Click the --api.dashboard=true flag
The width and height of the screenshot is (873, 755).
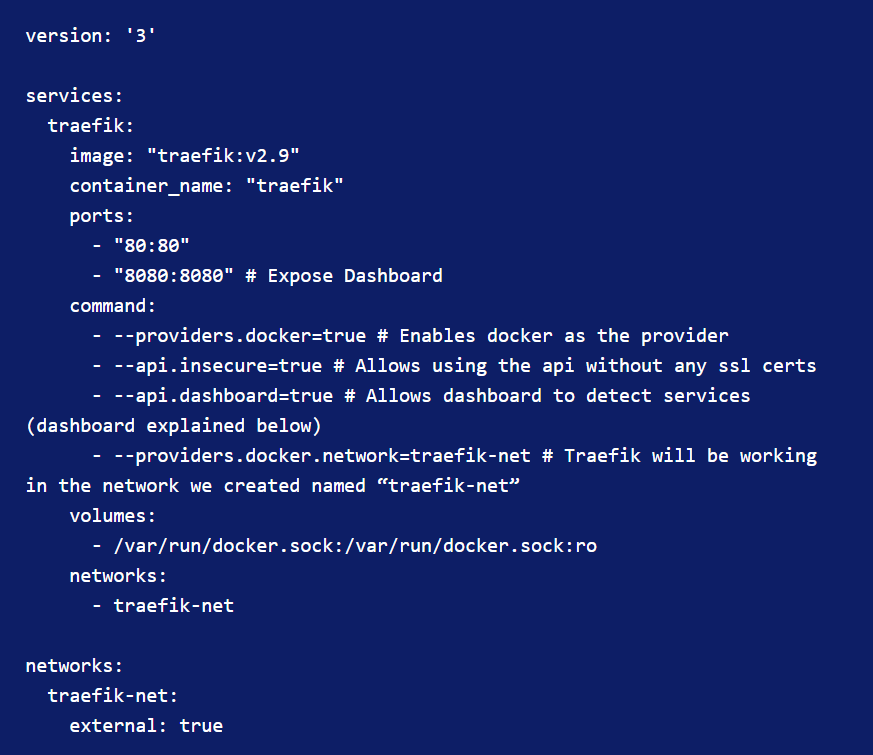[223, 396]
